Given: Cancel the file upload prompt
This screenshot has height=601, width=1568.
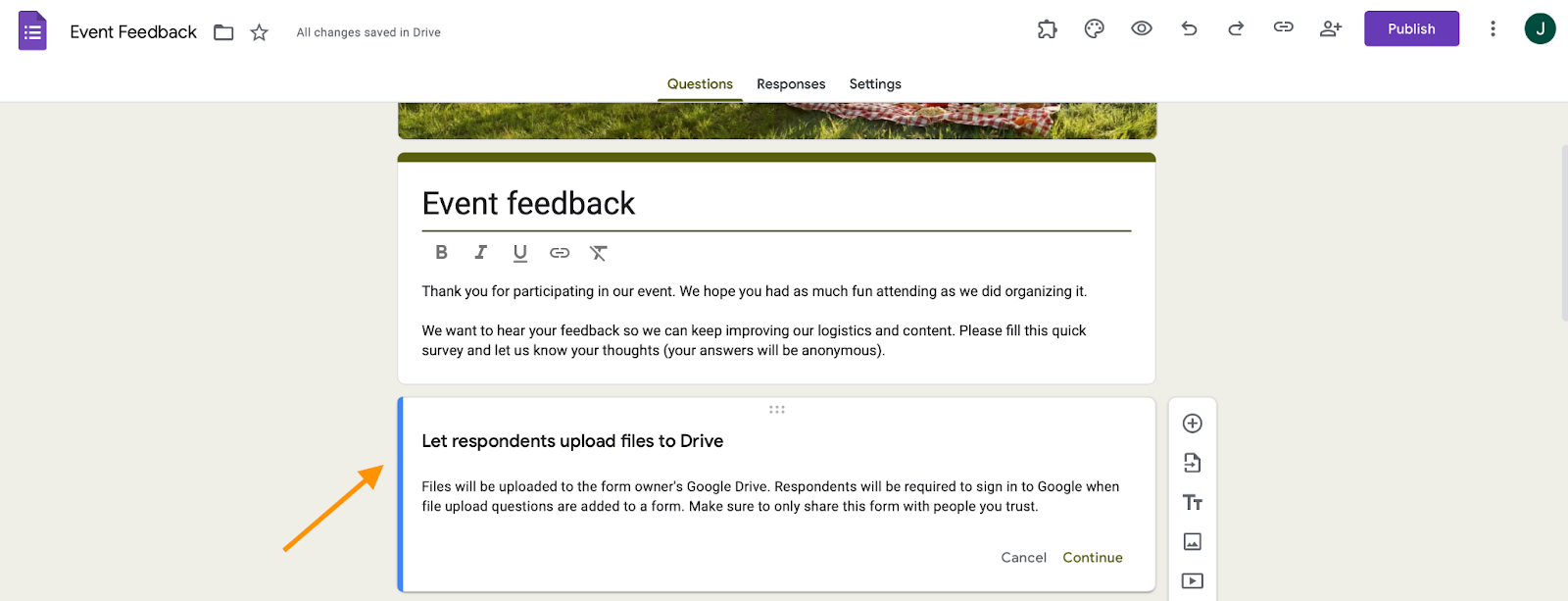Looking at the screenshot, I should (x=1023, y=558).
